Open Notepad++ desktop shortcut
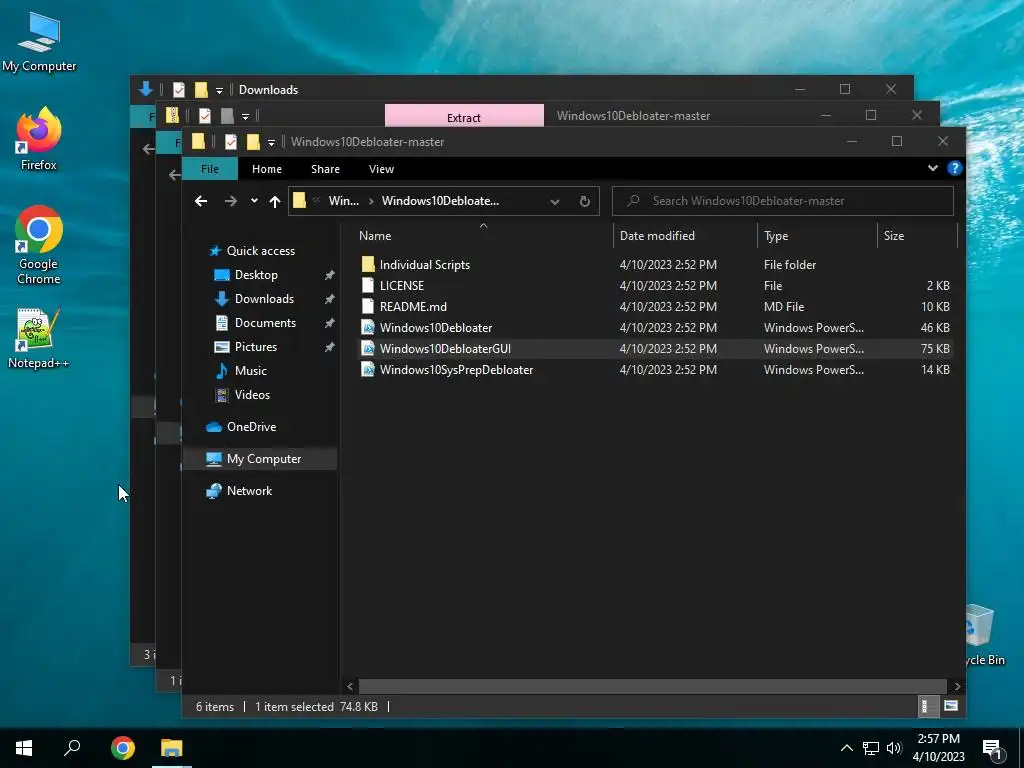1024x768 pixels. pos(39,338)
